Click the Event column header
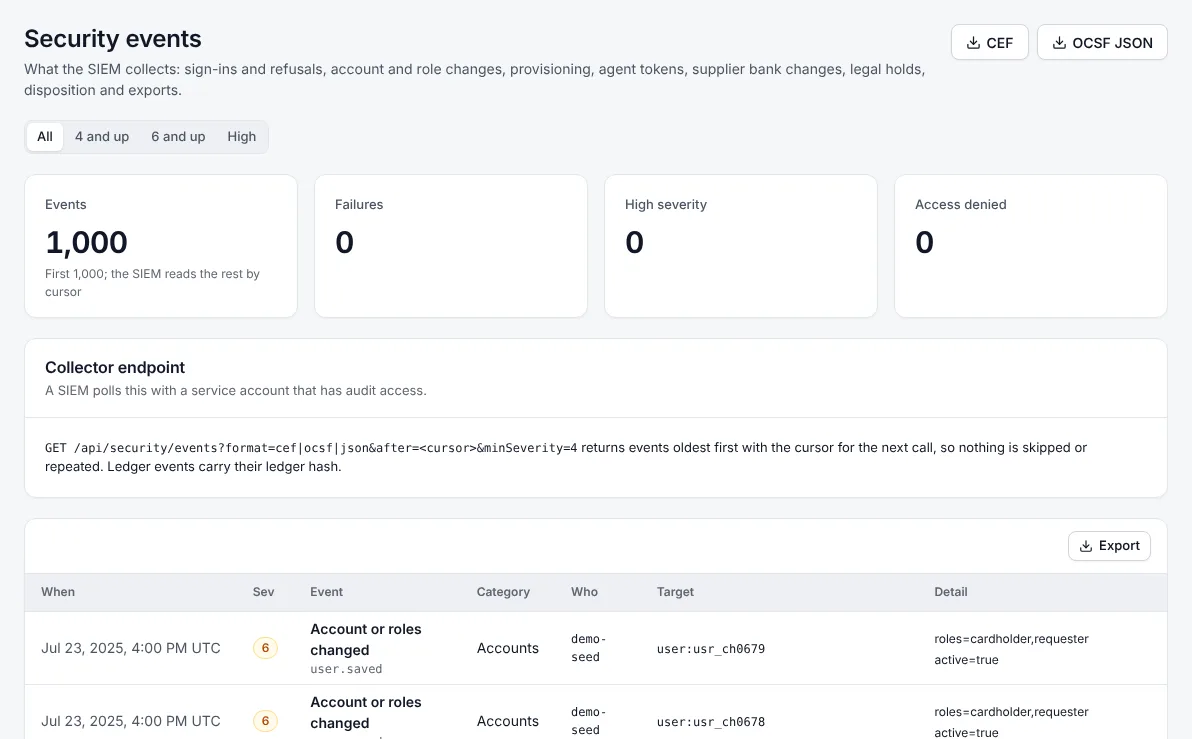This screenshot has width=1192, height=739. point(326,592)
